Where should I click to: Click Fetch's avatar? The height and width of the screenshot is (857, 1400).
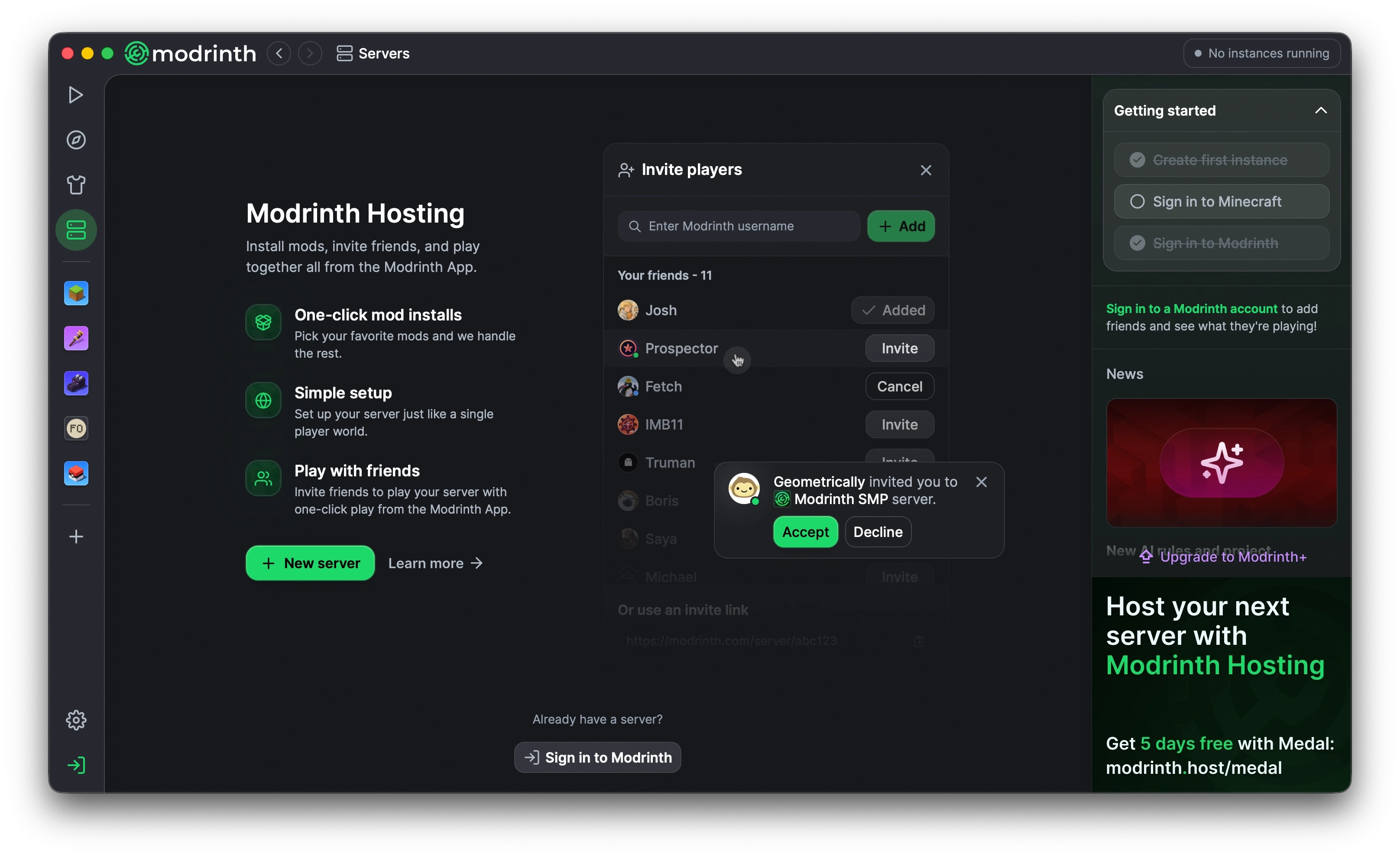coord(628,386)
